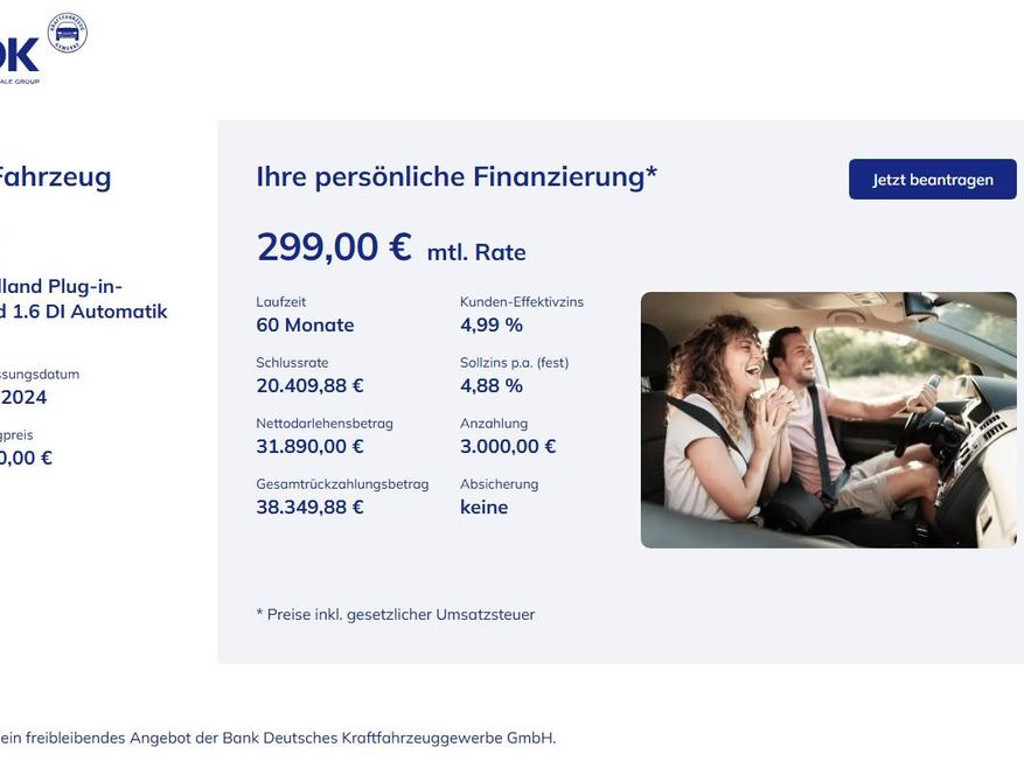The image size is (1024, 768).
Task: Click the Gesamtrückzahlungsbetrag 38.349,88 € value
Action: click(310, 507)
